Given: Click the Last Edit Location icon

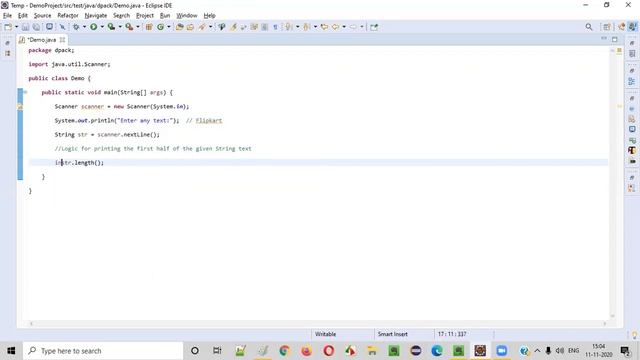Looking at the screenshot, I should click(x=324, y=27).
